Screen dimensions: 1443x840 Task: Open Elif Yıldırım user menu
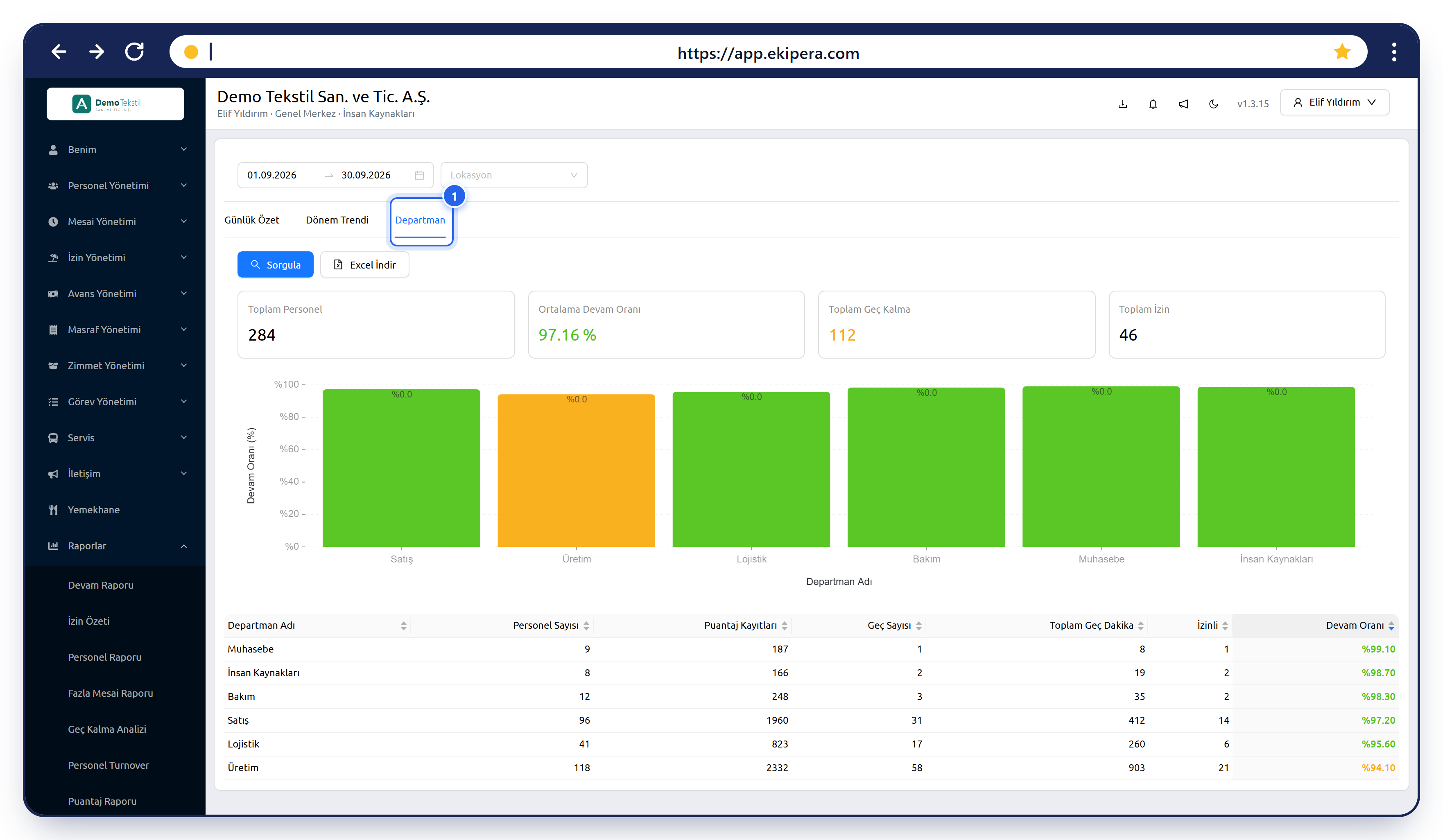pyautogui.click(x=1334, y=102)
